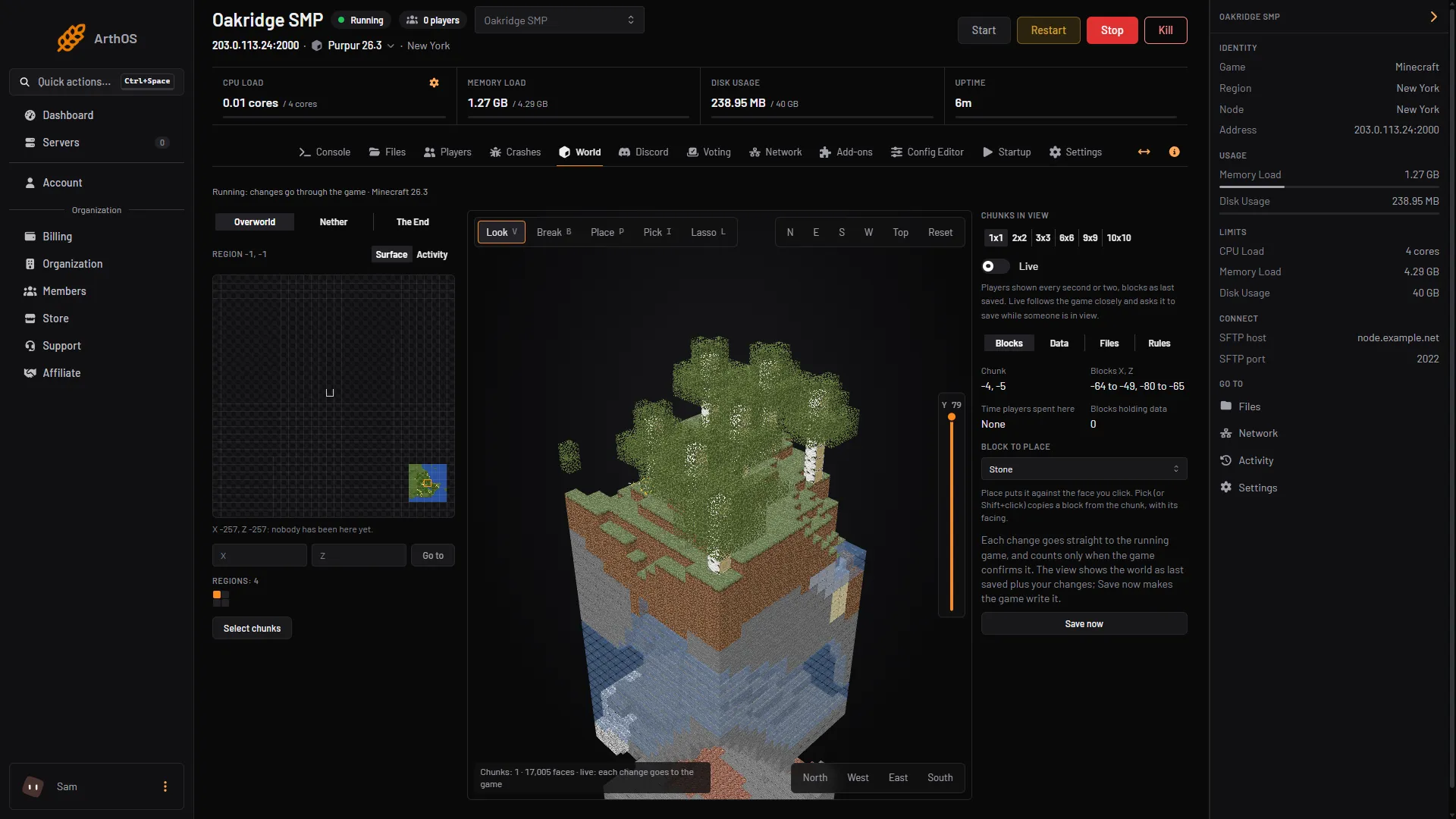Go to Settings in right panel

(x=1249, y=488)
